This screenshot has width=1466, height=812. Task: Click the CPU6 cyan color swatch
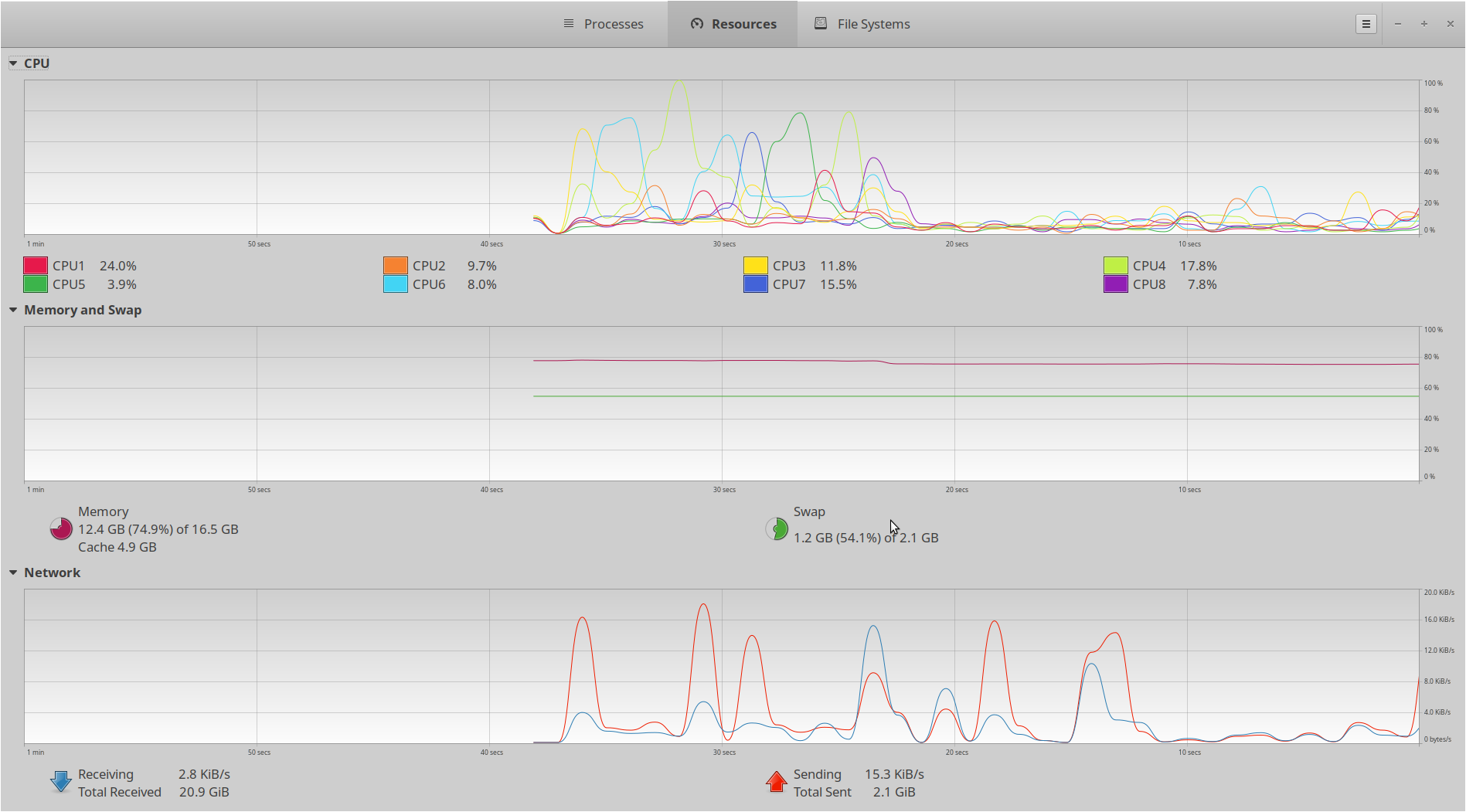click(x=394, y=284)
